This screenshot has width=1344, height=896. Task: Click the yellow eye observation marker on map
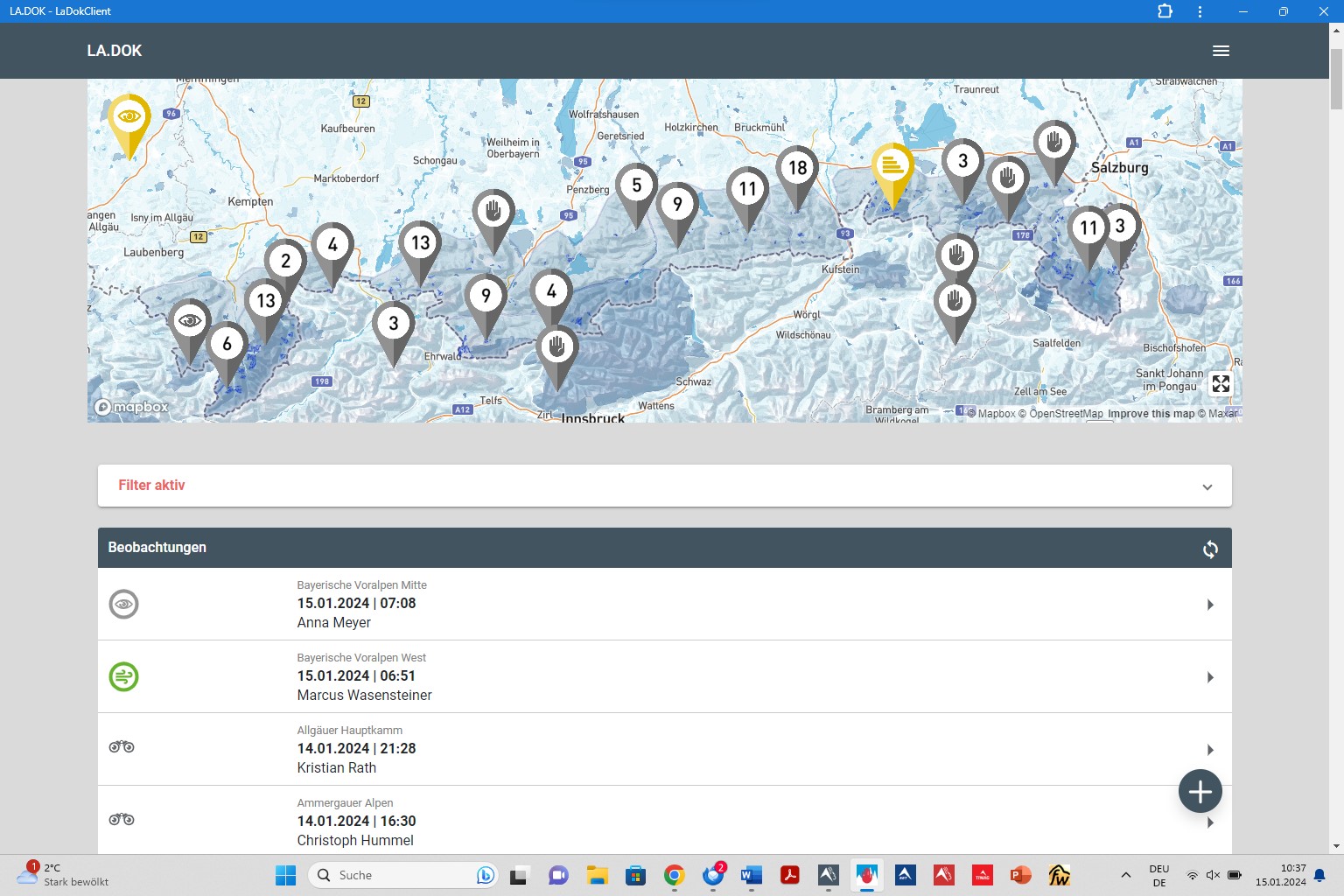[x=129, y=118]
